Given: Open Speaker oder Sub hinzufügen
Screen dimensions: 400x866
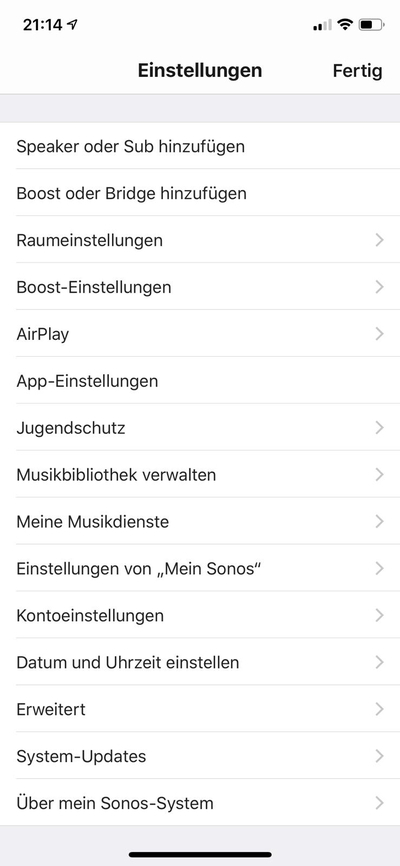Looking at the screenshot, I should pos(200,146).
